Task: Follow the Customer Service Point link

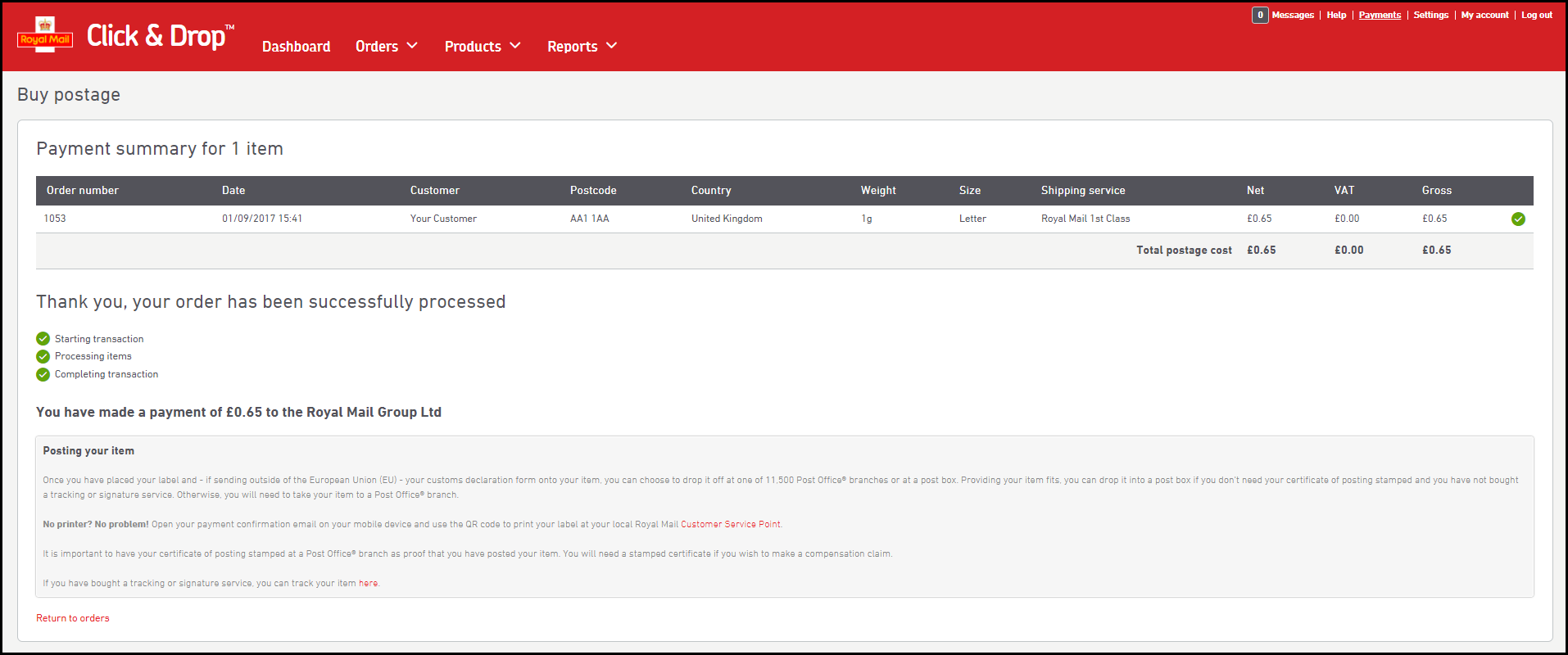Action: [x=730, y=525]
